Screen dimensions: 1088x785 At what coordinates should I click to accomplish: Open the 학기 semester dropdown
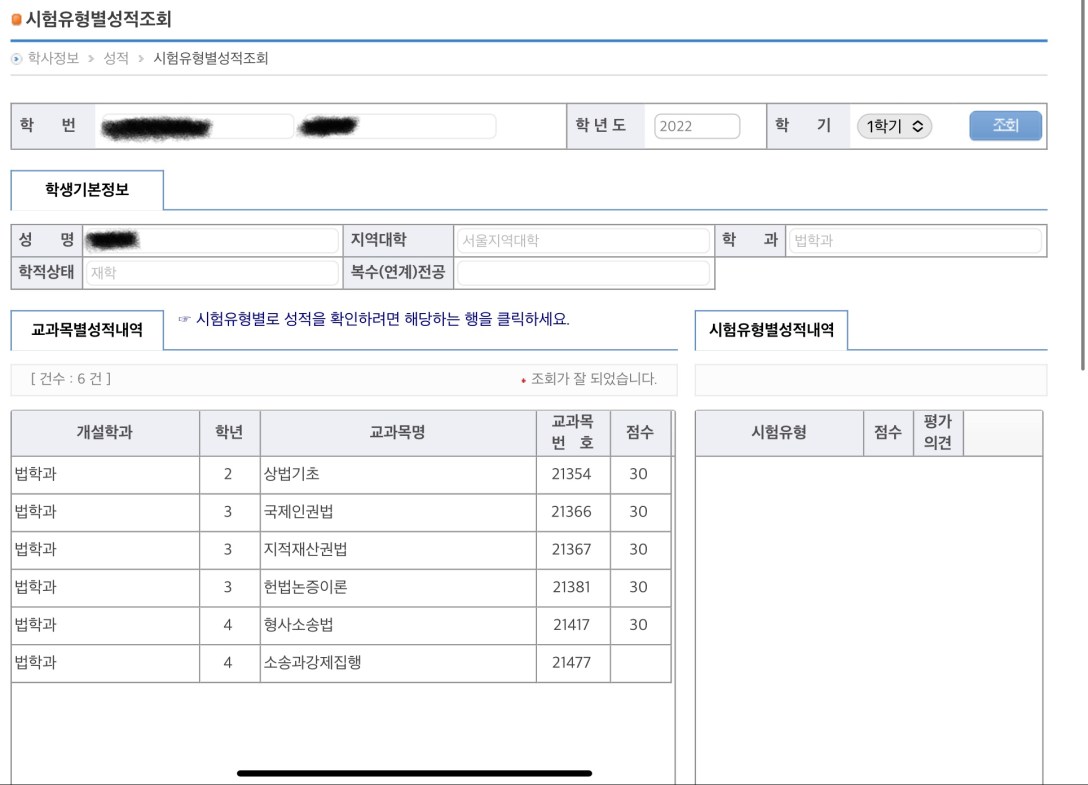click(x=894, y=126)
